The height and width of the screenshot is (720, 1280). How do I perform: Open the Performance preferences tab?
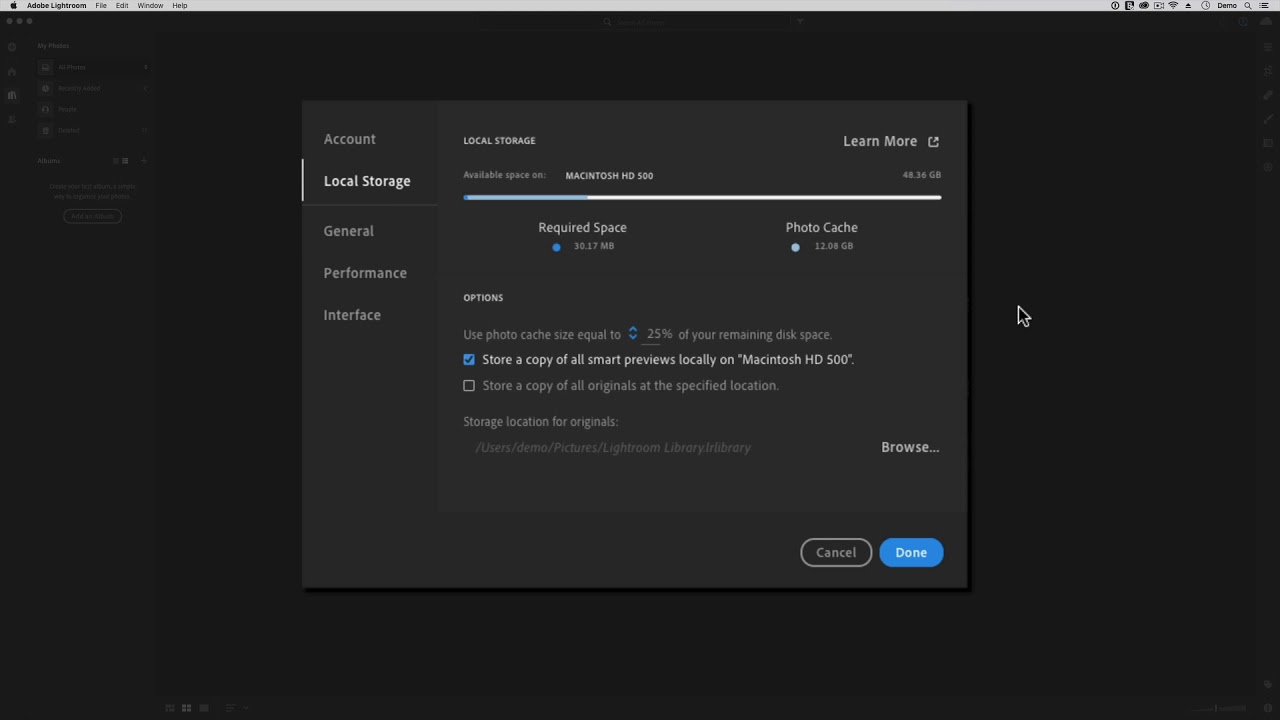pos(365,273)
